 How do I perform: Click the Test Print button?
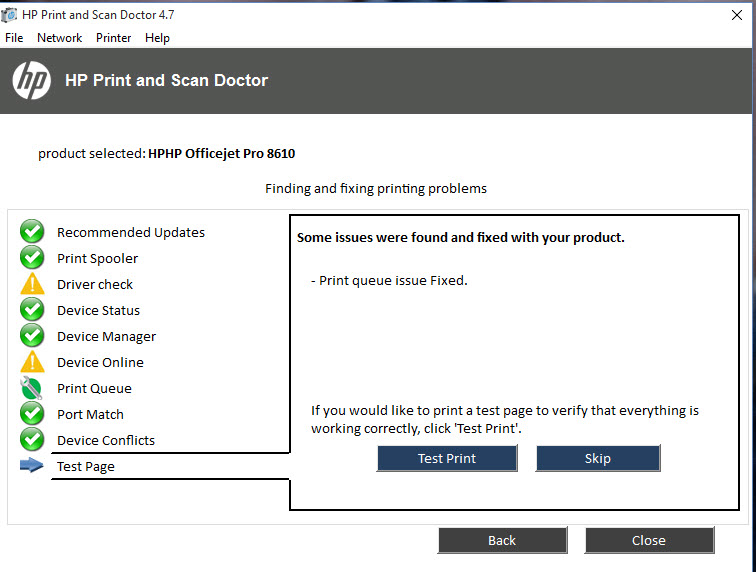pyautogui.click(x=447, y=458)
